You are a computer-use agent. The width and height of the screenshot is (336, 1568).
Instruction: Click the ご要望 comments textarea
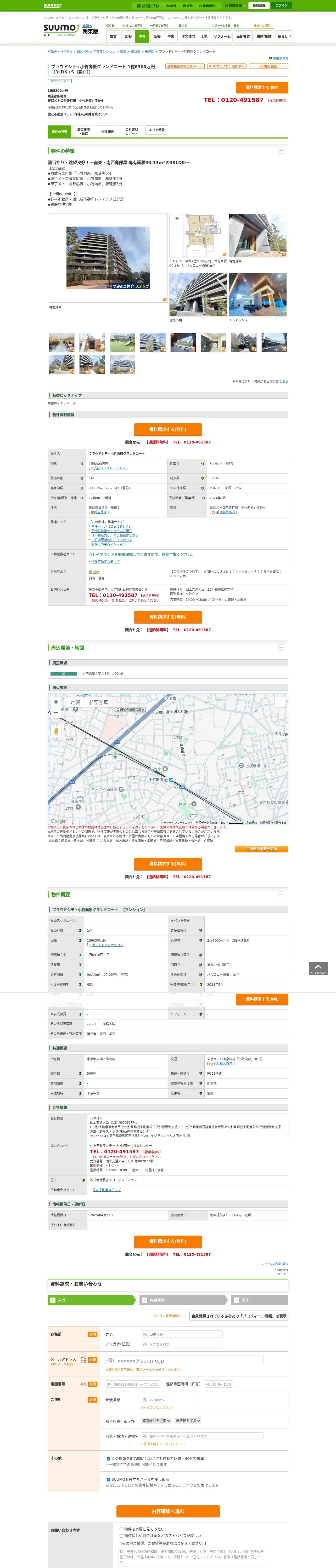(193, 1557)
